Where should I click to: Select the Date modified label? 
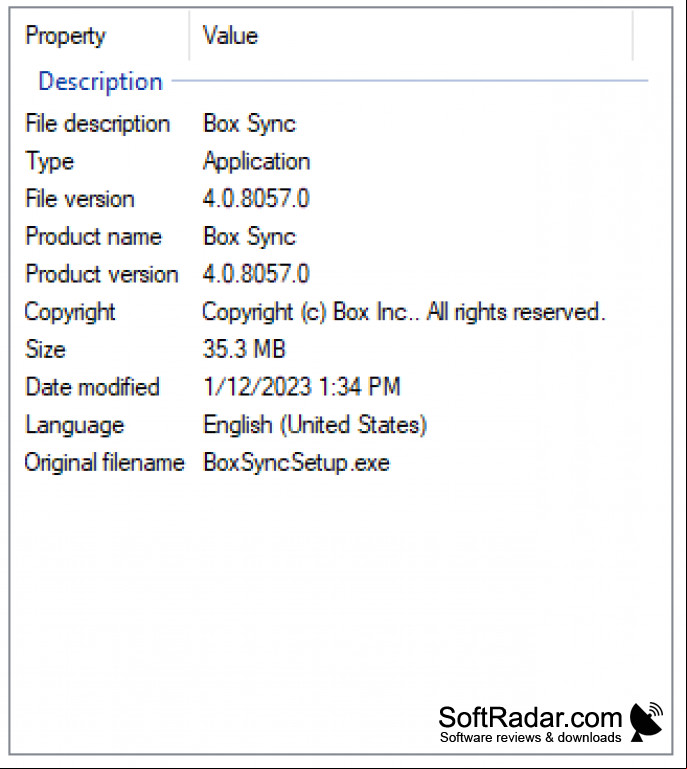pos(93,387)
